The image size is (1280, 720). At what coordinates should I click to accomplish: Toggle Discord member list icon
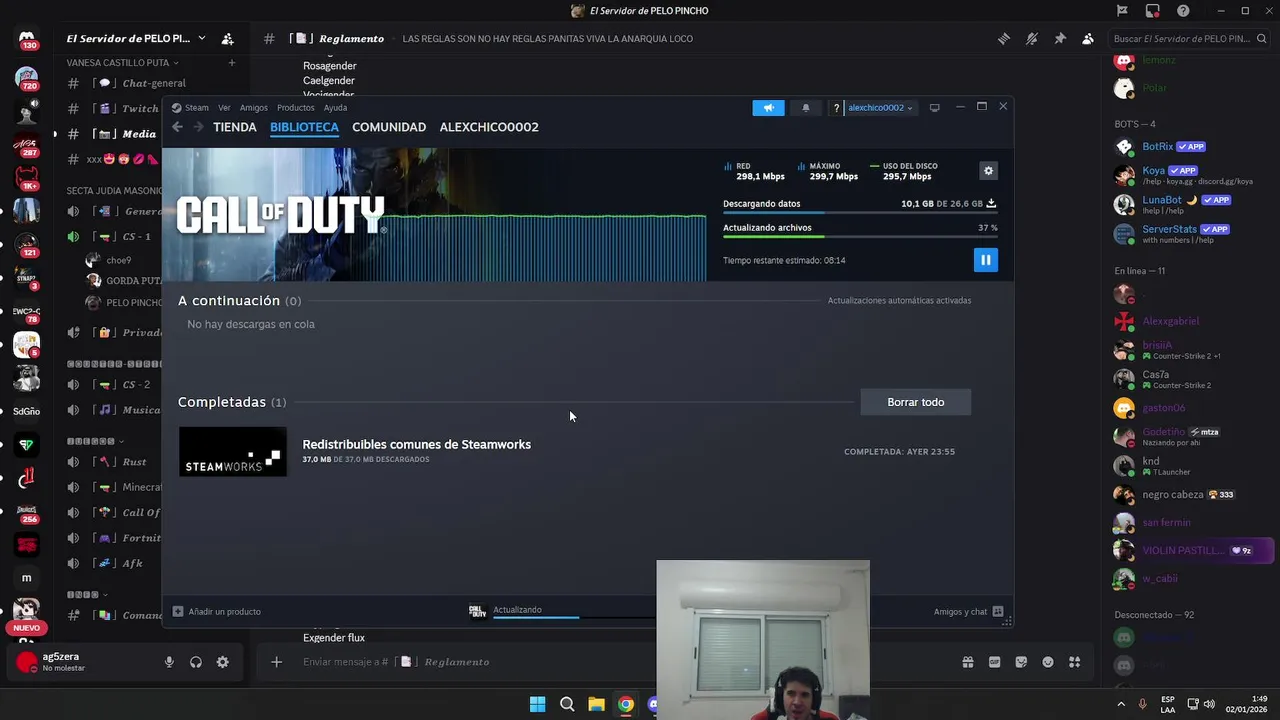click(1088, 38)
